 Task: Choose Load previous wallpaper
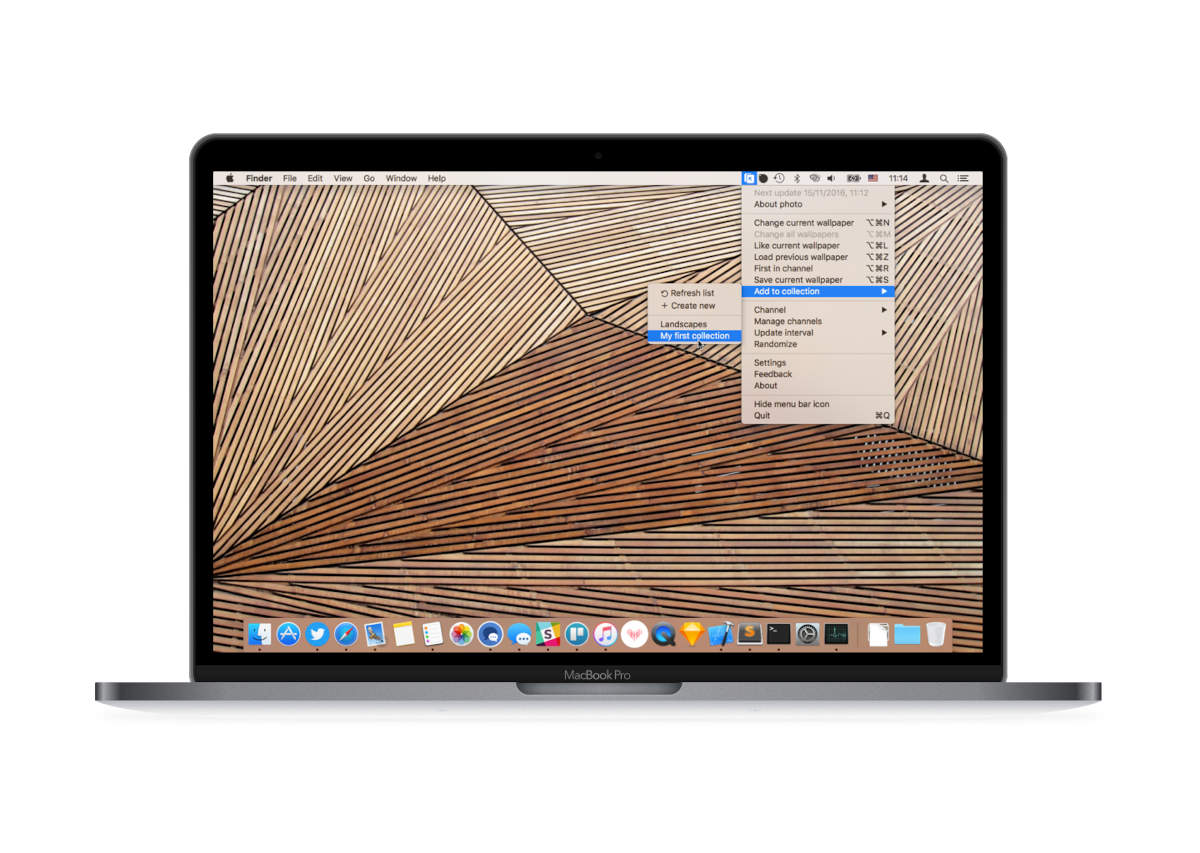pos(818,257)
